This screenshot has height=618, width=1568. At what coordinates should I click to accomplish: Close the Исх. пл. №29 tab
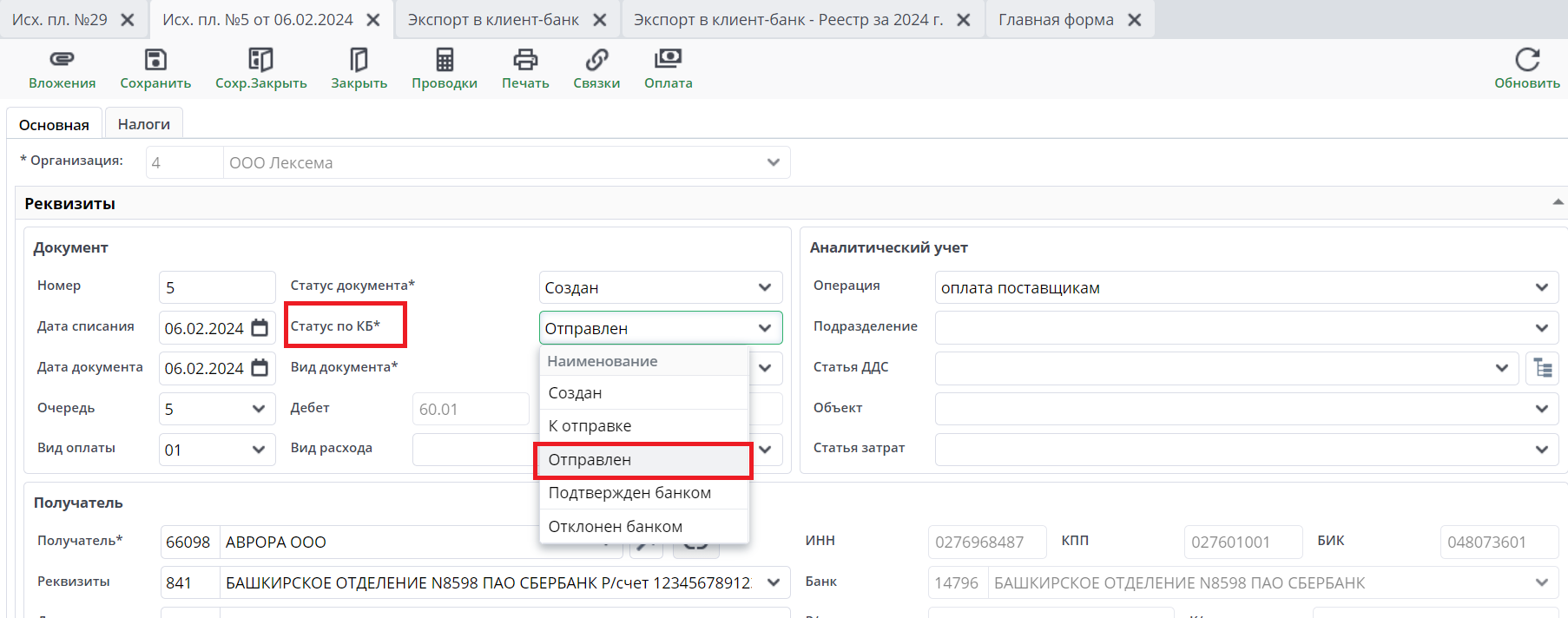coord(128,20)
